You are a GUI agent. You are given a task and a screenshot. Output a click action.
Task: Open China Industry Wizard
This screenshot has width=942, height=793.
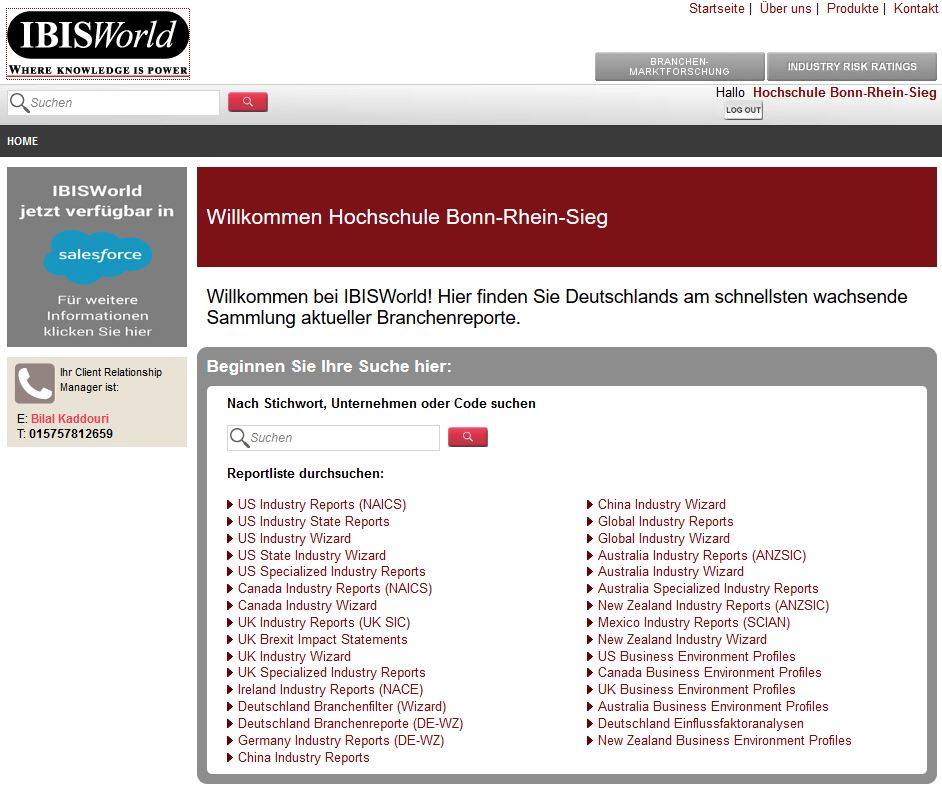click(662, 505)
